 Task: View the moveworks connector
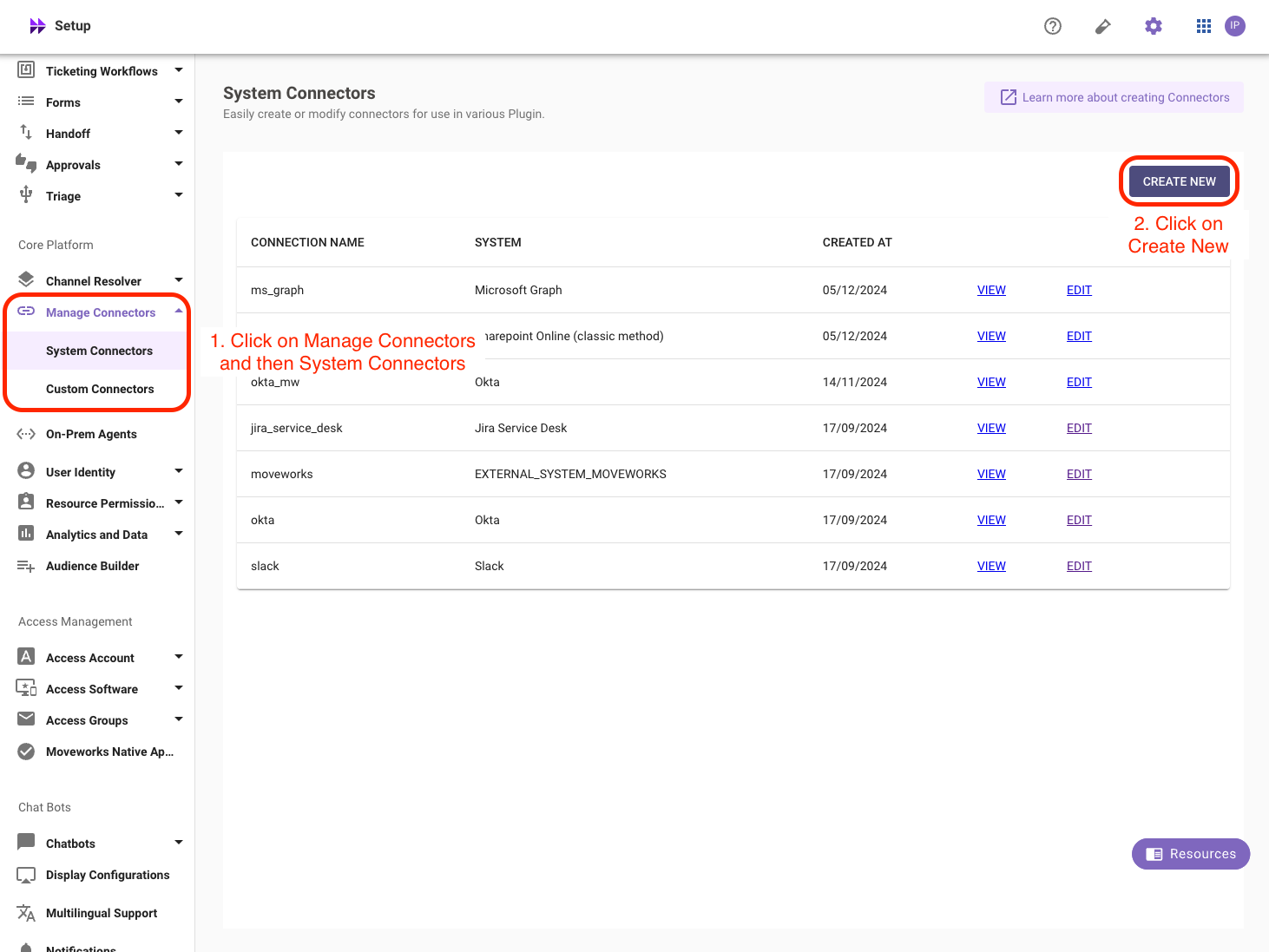991,474
